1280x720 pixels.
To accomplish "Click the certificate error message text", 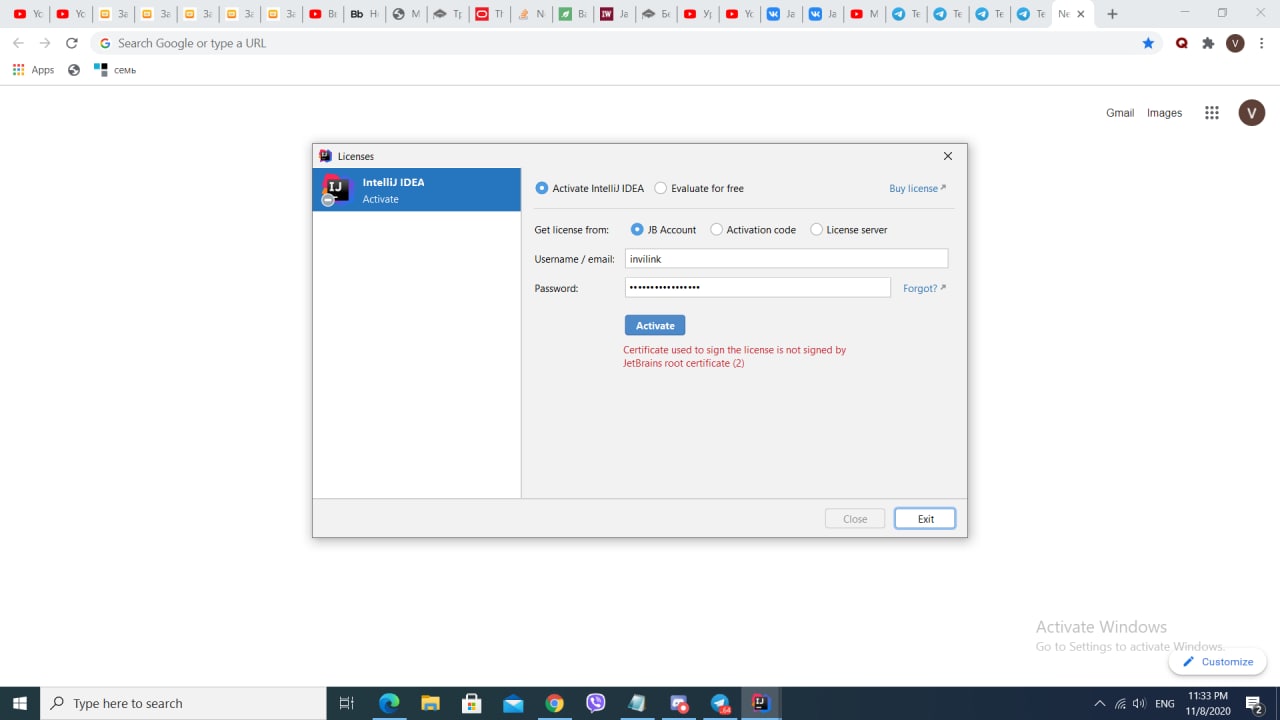I will [x=735, y=357].
